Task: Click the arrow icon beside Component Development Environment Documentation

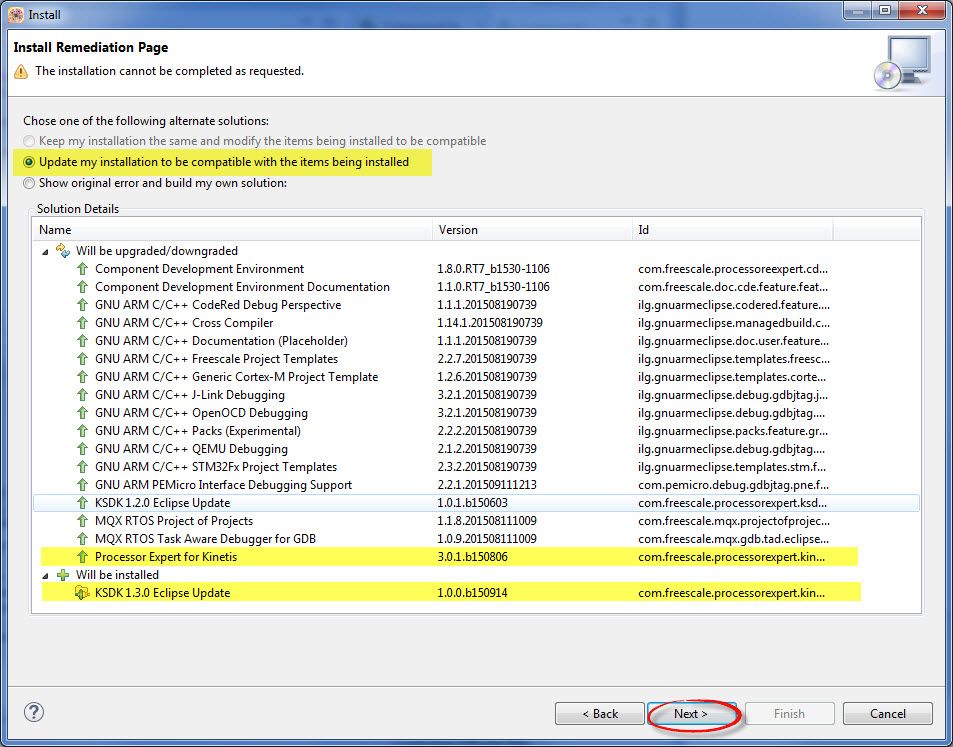Action: [x=82, y=287]
